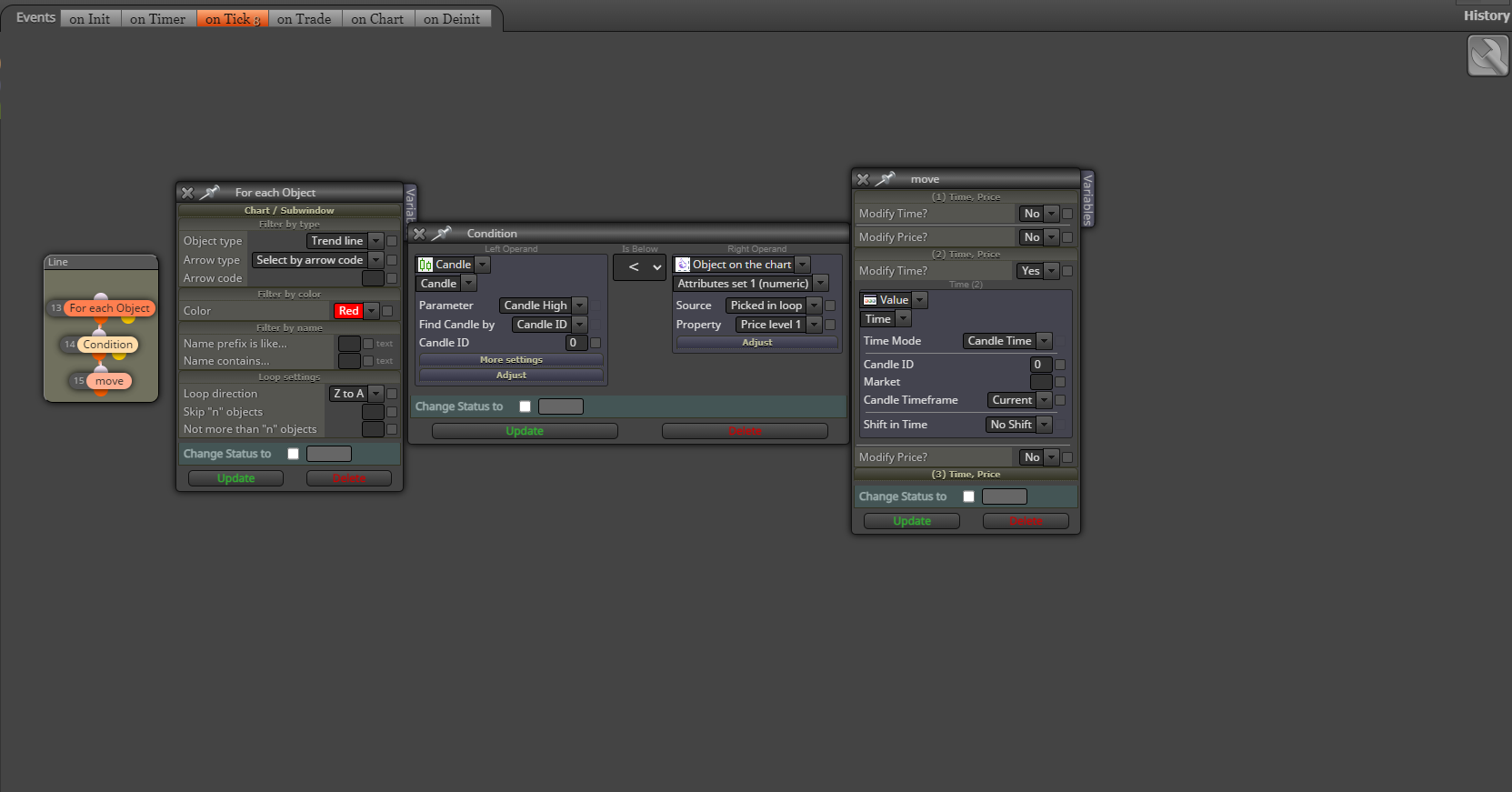Switch to the on Timer event tab
Viewport: 1512px width, 792px height.
(158, 18)
